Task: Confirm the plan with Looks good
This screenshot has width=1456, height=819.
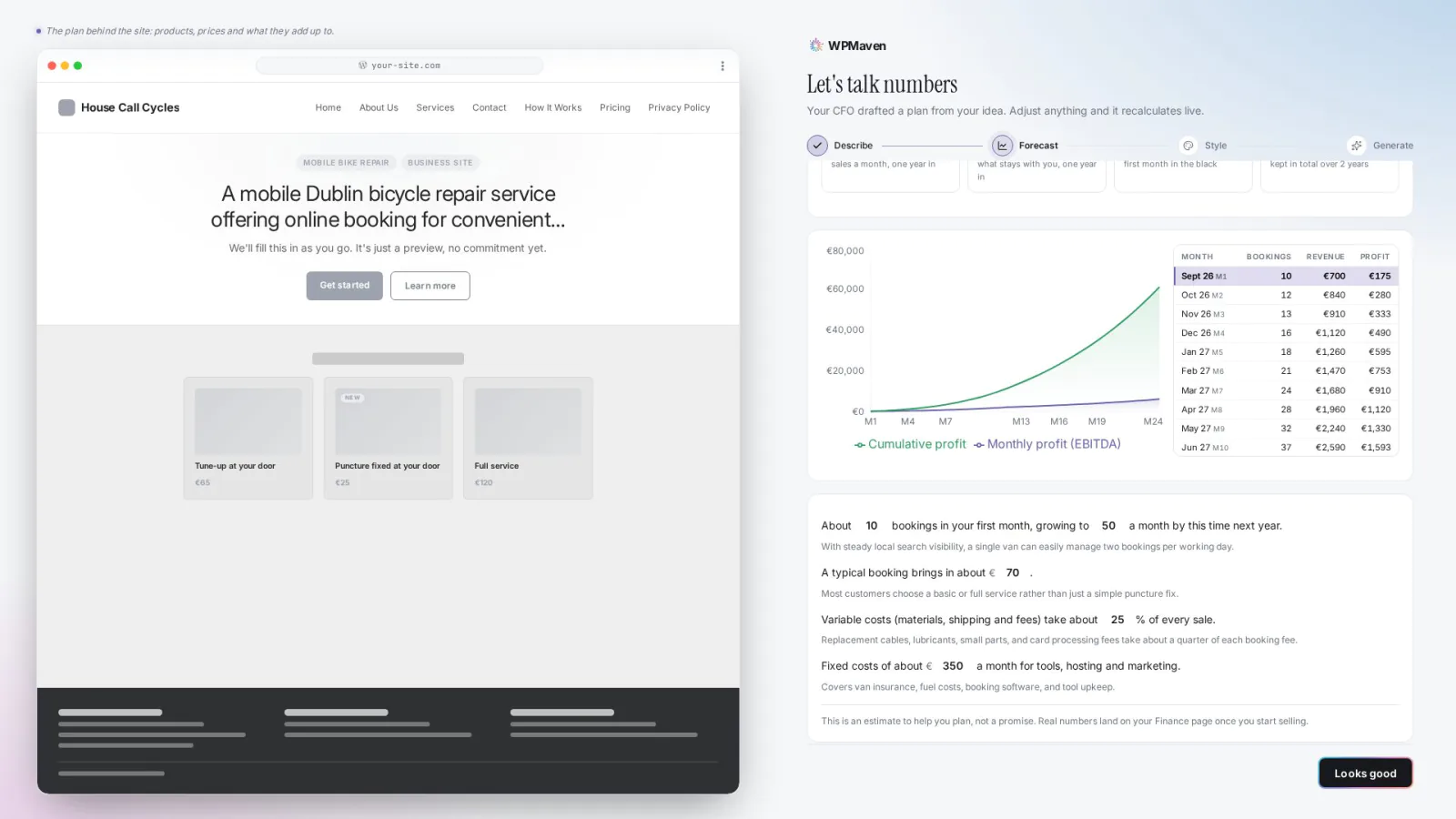Action: [x=1365, y=773]
